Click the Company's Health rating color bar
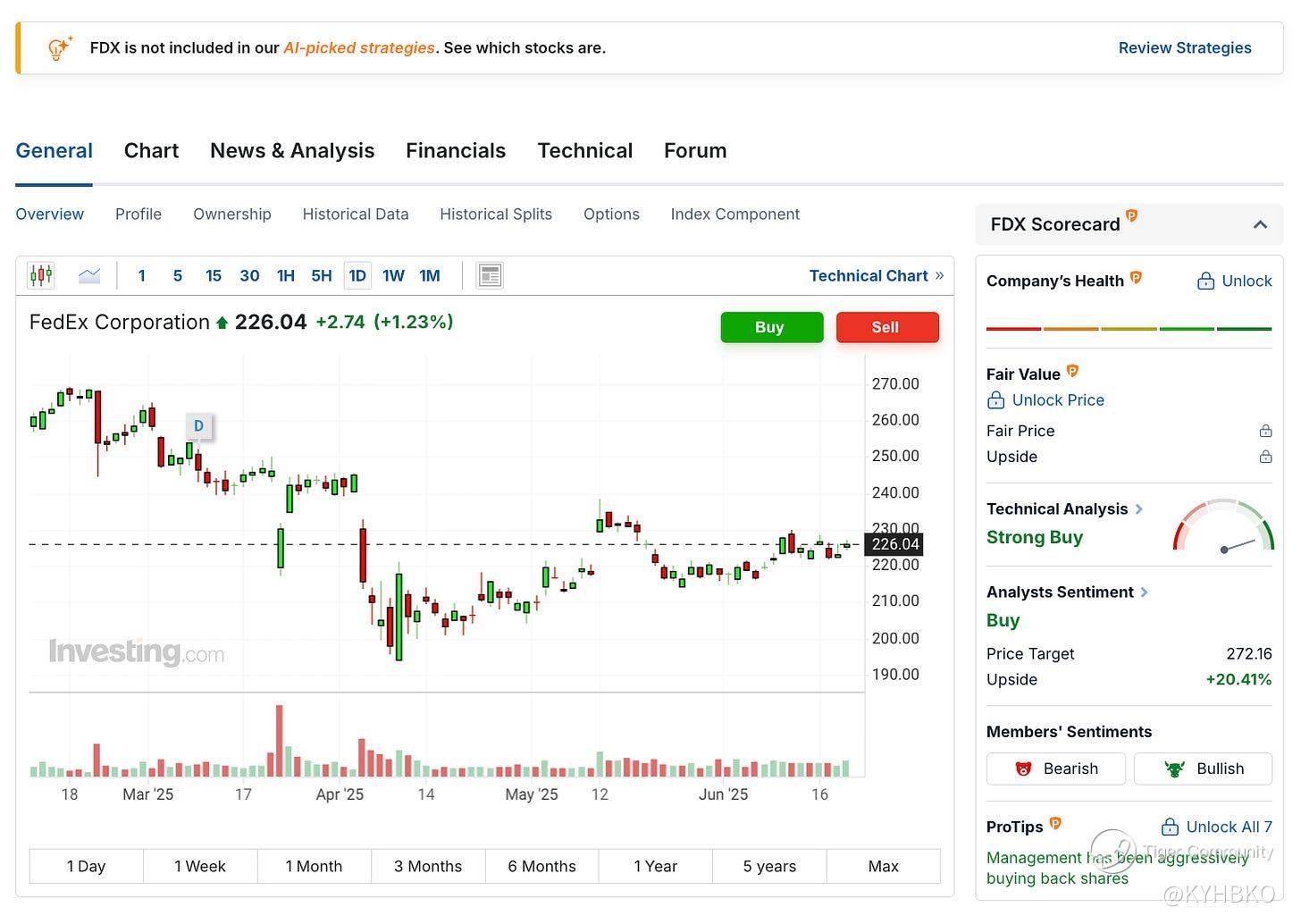Viewport: 1301px width, 924px height. point(1129,329)
